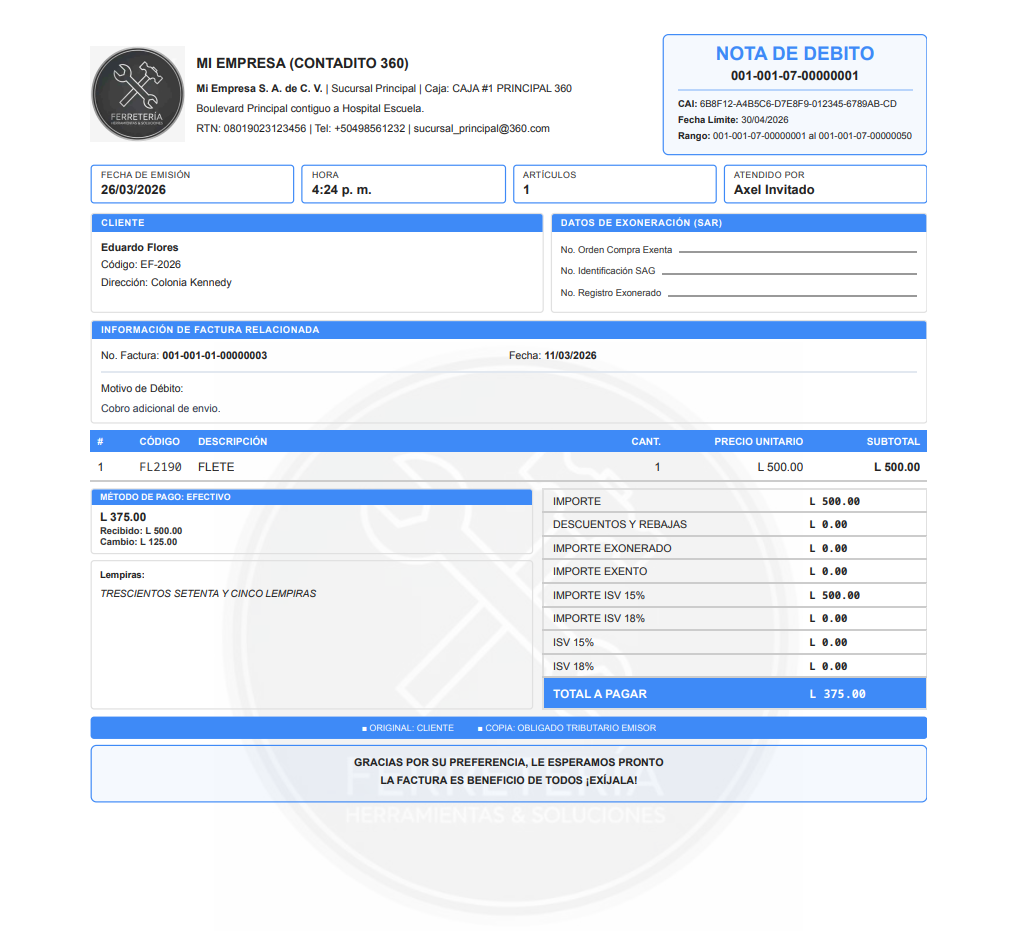Click the related invoice date 11/03/2026
Image resolution: width=1017 pixels, height=933 pixels.
(x=570, y=356)
